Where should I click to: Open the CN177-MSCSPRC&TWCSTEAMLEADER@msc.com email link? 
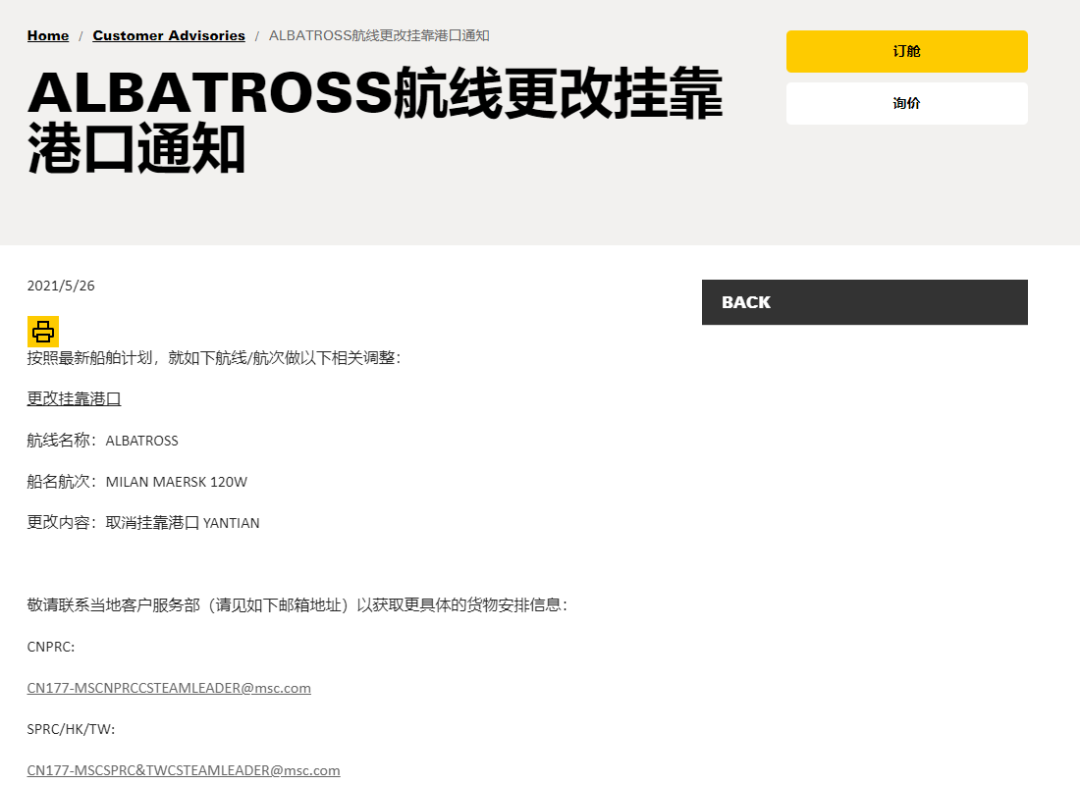tap(183, 770)
